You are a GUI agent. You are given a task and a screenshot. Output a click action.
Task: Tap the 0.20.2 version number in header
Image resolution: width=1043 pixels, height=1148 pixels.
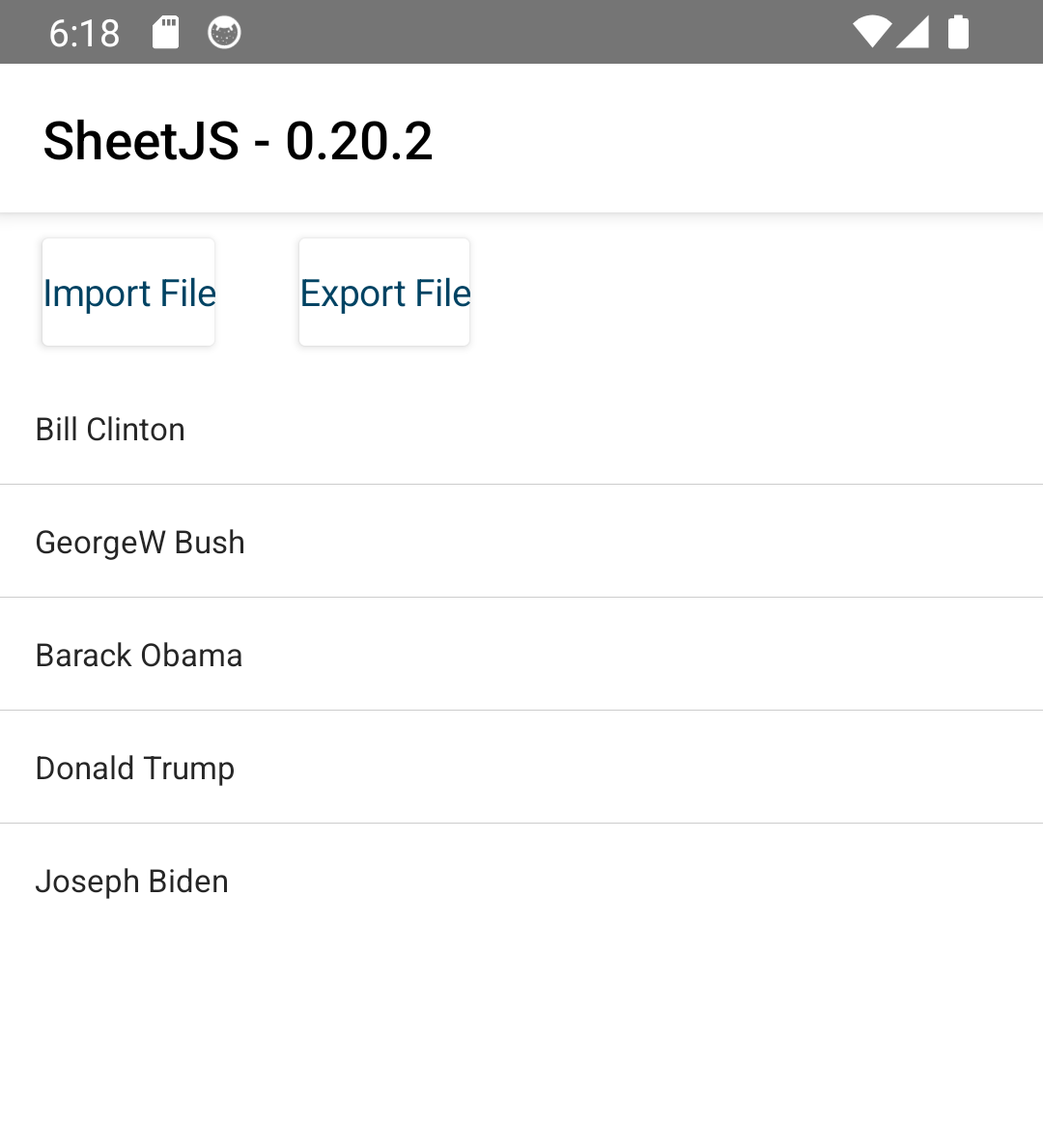coord(359,141)
